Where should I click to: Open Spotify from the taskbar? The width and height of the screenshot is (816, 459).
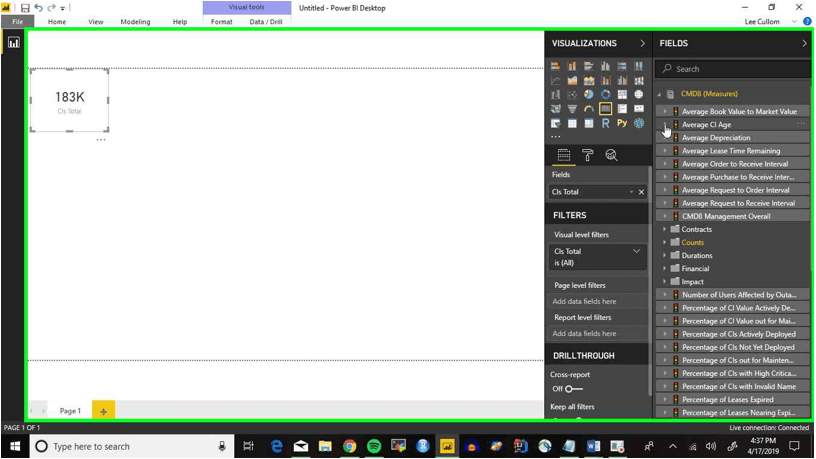point(374,447)
